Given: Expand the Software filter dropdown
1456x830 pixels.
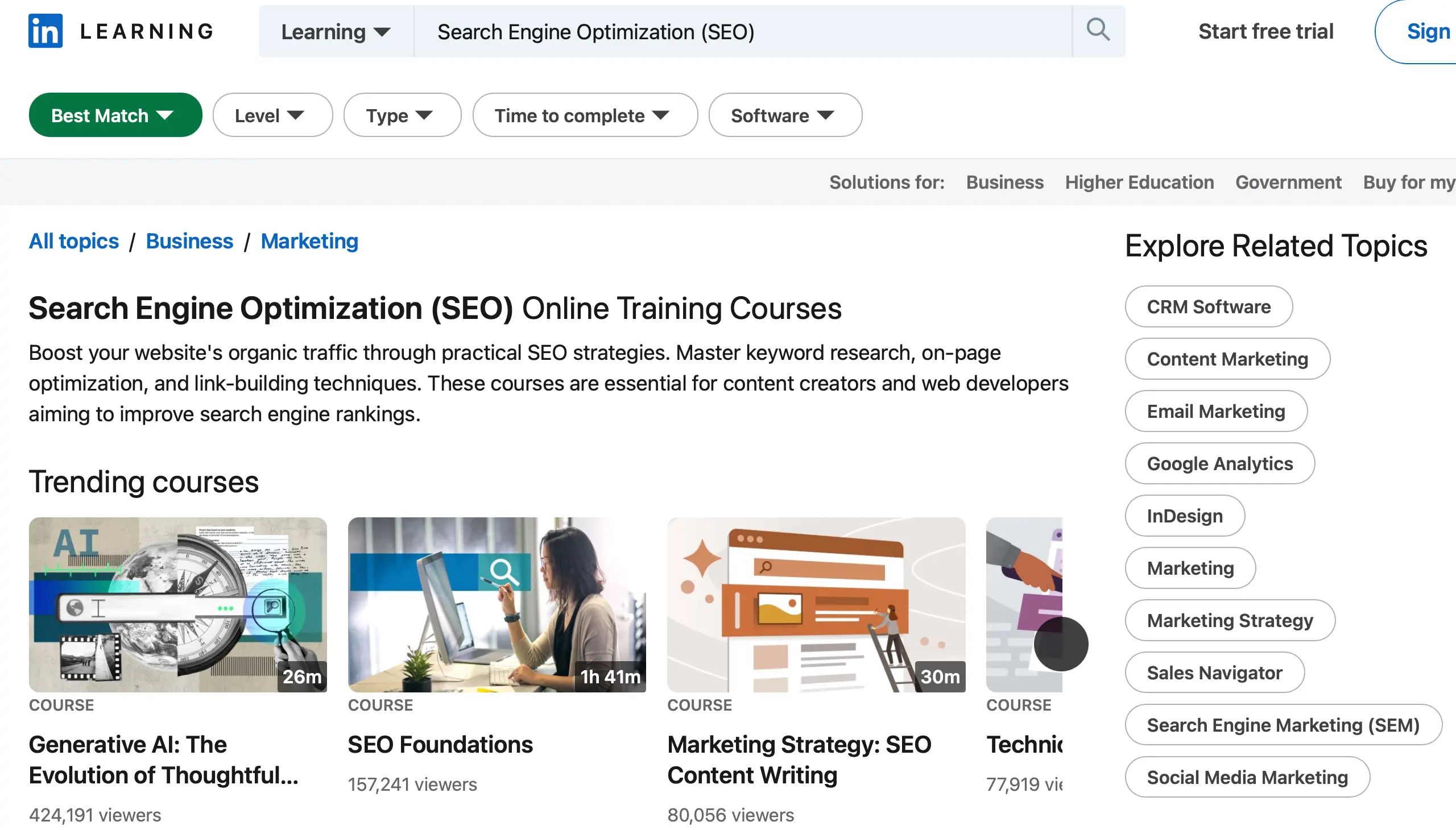Looking at the screenshot, I should 785,115.
